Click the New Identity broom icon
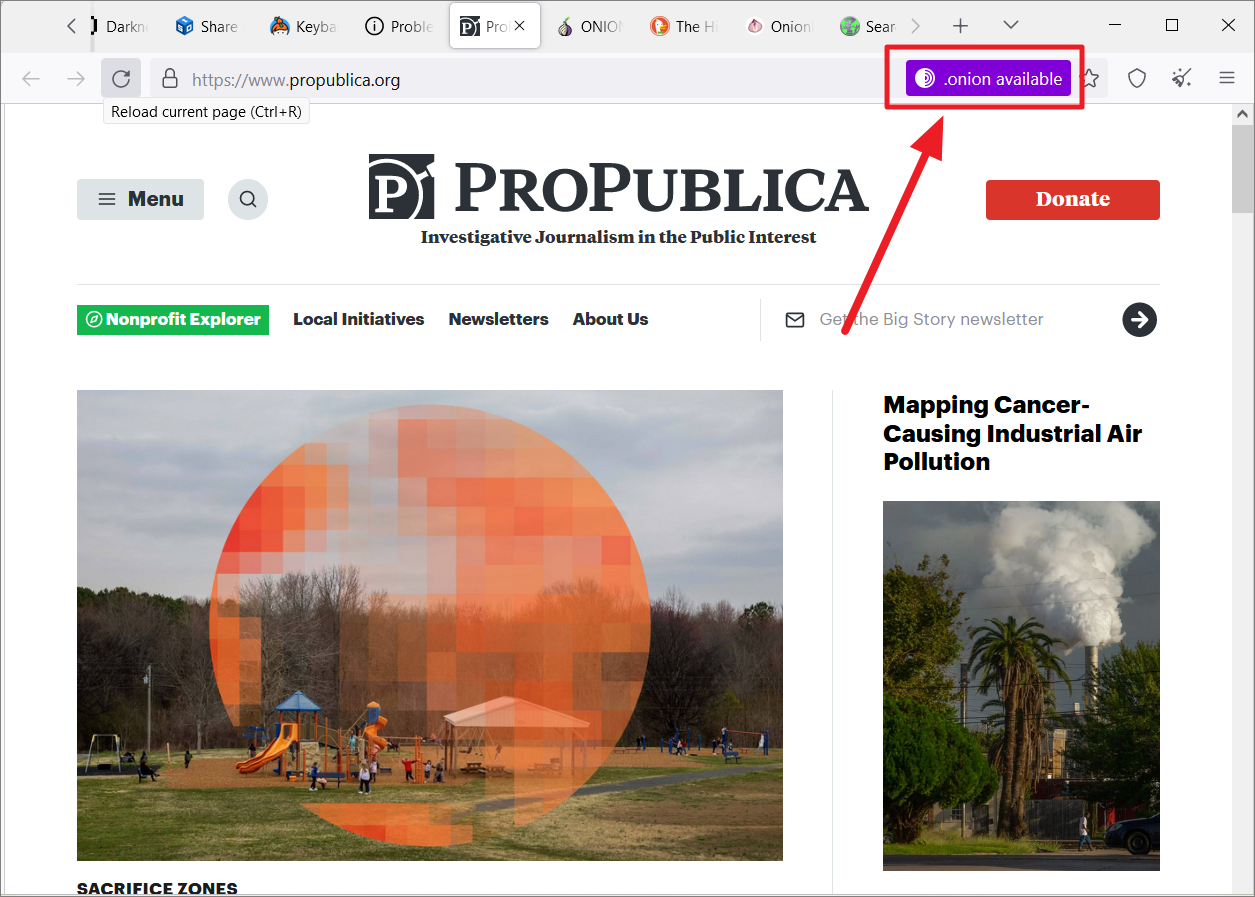The width and height of the screenshot is (1255, 897). pyautogui.click(x=1182, y=78)
